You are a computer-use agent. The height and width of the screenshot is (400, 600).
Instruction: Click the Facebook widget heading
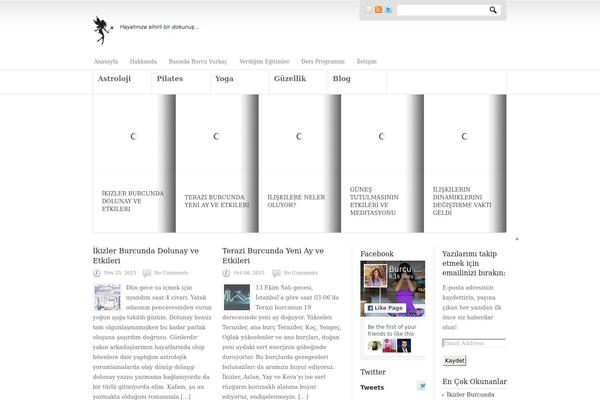377,254
